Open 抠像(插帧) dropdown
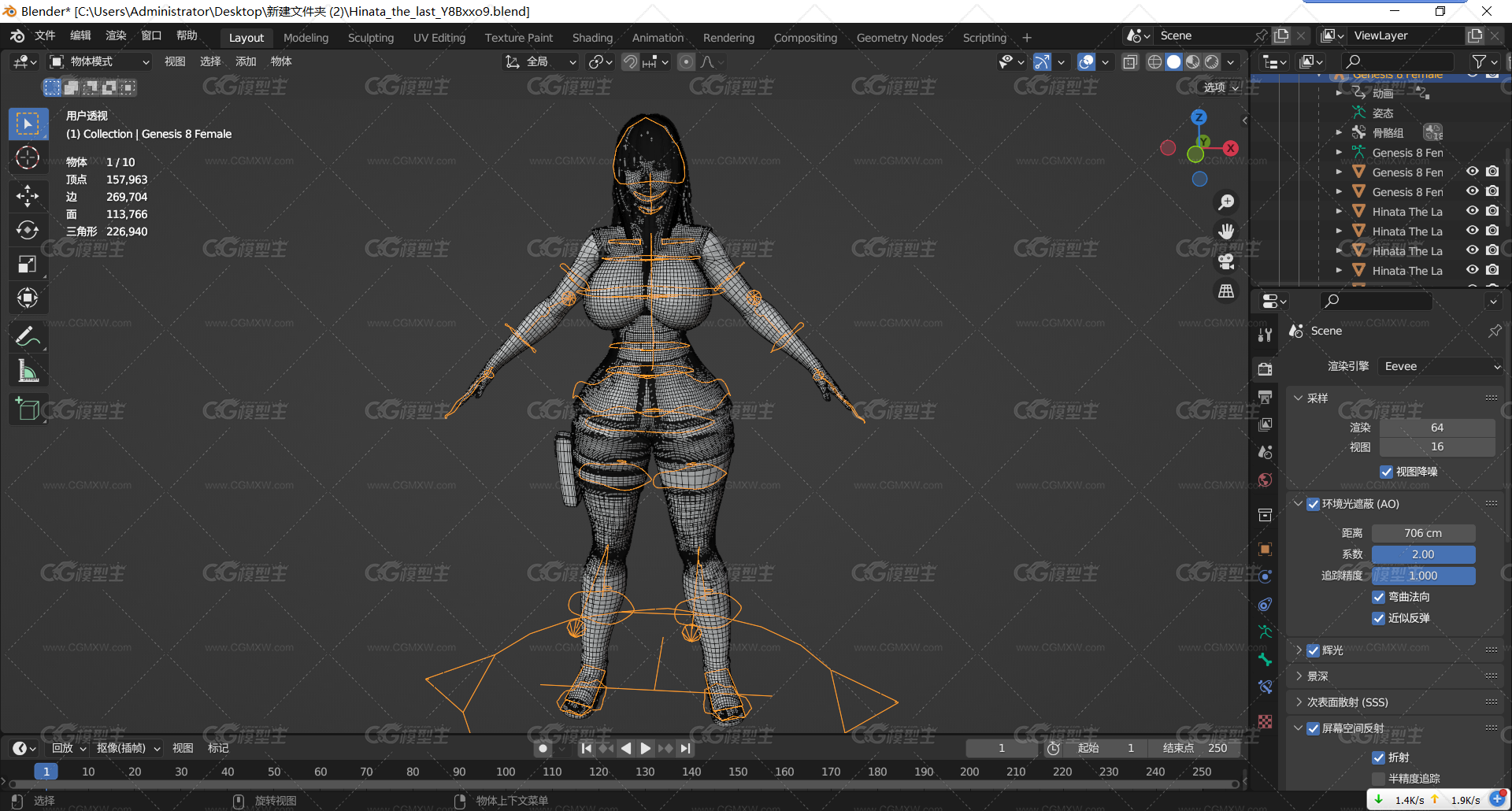Screen dimensions: 1512x811 point(128,748)
